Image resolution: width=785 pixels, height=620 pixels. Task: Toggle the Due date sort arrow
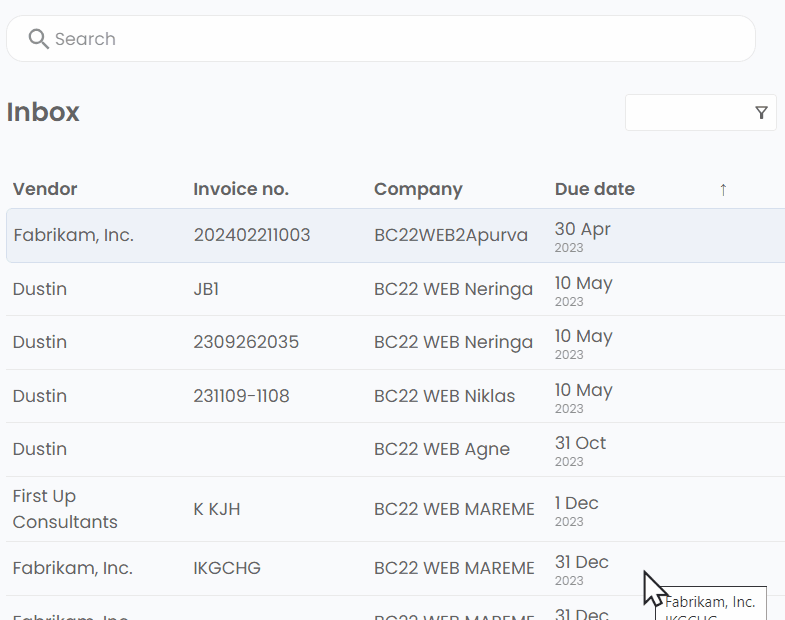click(723, 190)
